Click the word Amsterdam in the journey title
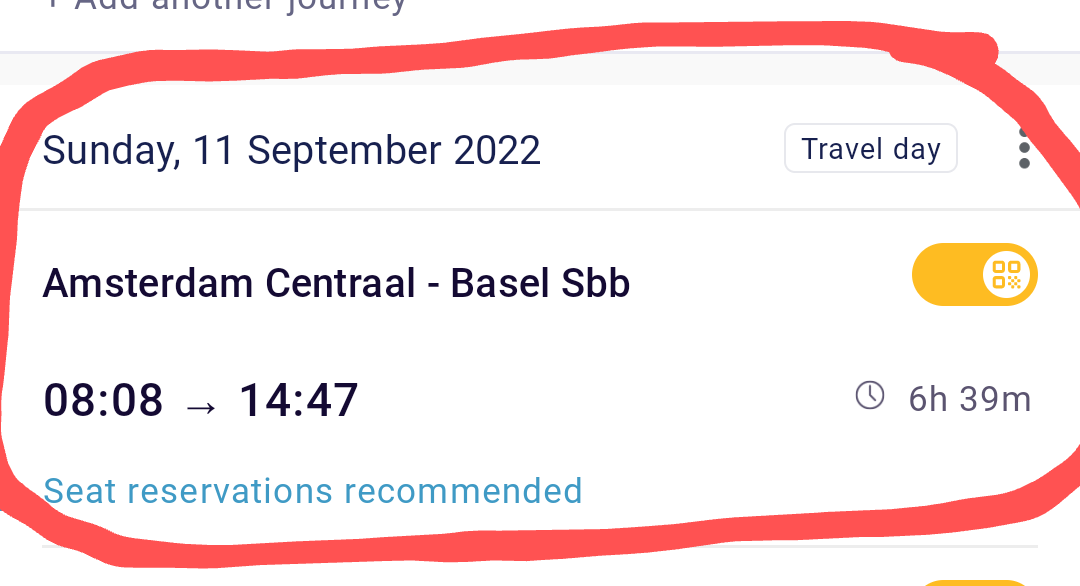The width and height of the screenshot is (1080, 586). pyautogui.click(x=148, y=283)
